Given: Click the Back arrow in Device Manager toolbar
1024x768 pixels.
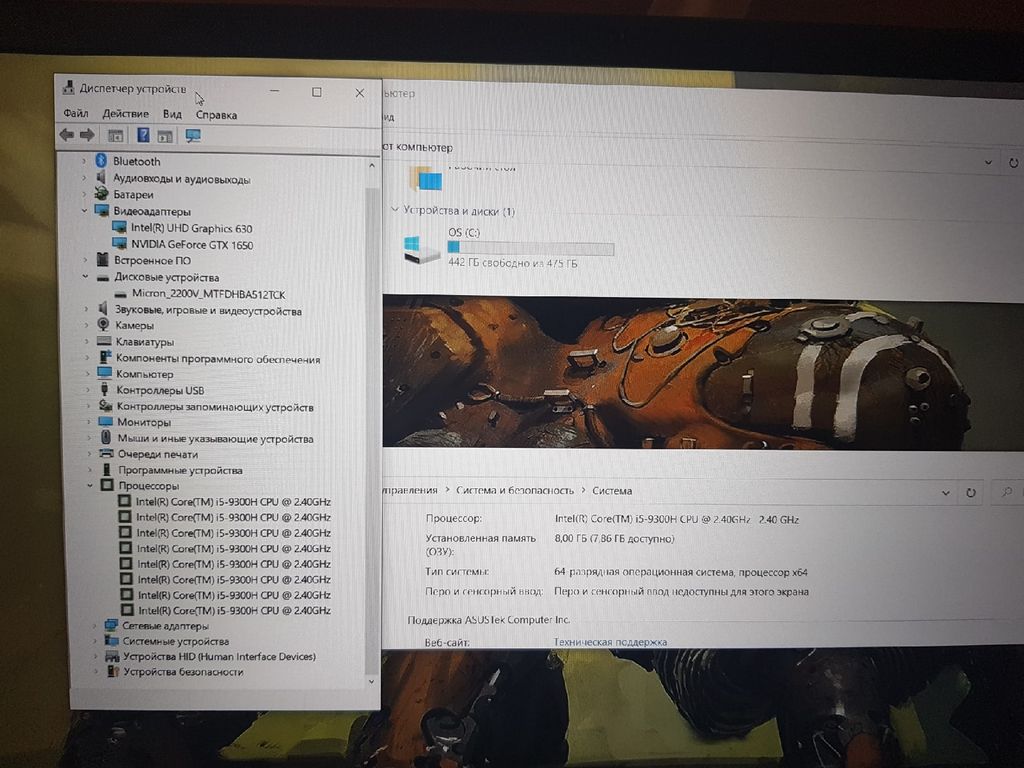Looking at the screenshot, I should [x=67, y=135].
